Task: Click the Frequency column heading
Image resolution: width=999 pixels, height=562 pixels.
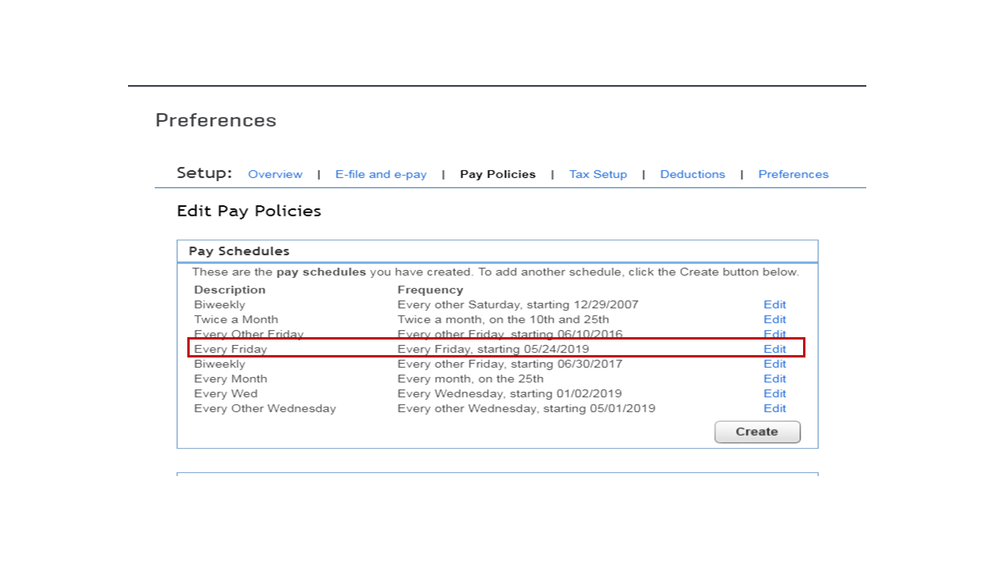Action: pos(430,290)
